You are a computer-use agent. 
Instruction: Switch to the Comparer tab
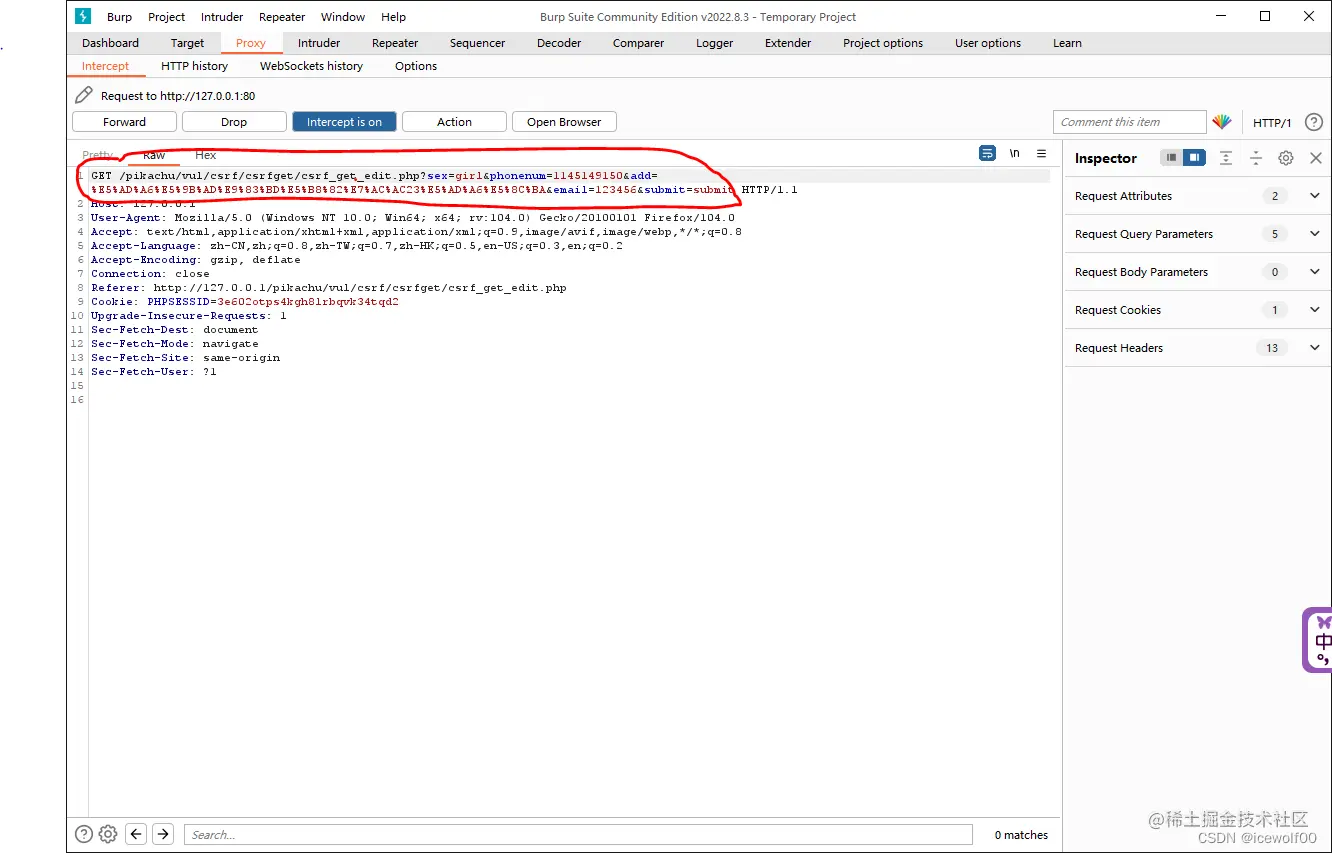point(638,43)
